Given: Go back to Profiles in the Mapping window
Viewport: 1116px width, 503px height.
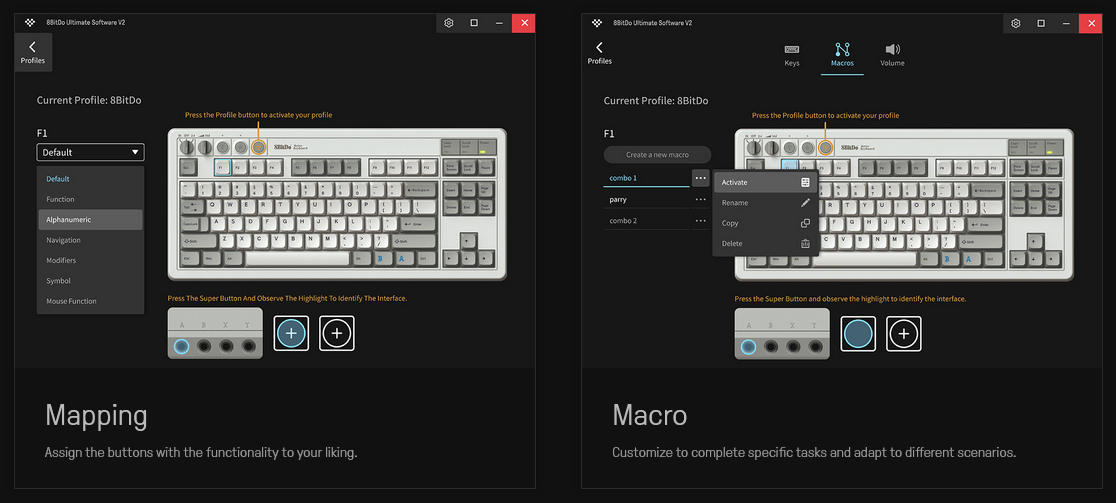Looking at the screenshot, I should pyautogui.click(x=32, y=52).
